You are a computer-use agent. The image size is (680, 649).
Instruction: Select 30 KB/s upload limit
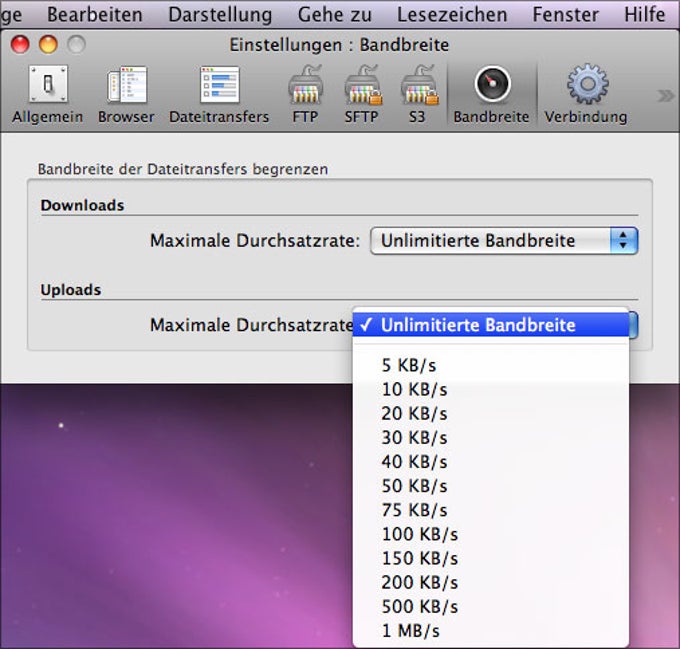pos(491,437)
